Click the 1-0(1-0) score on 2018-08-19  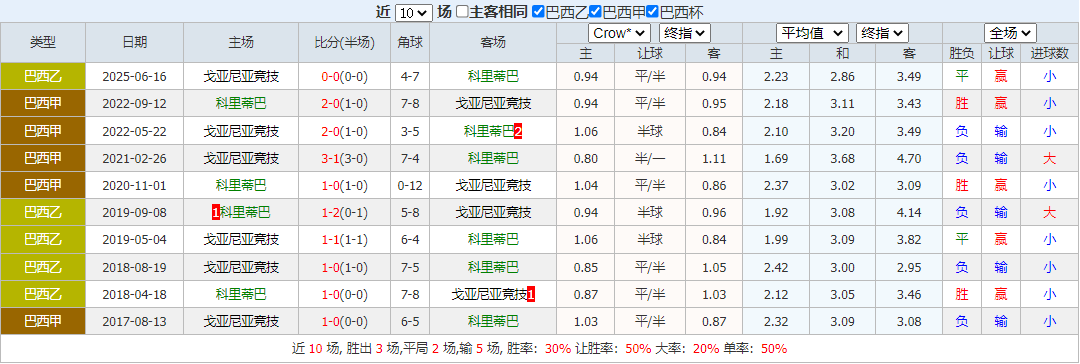coord(344,267)
